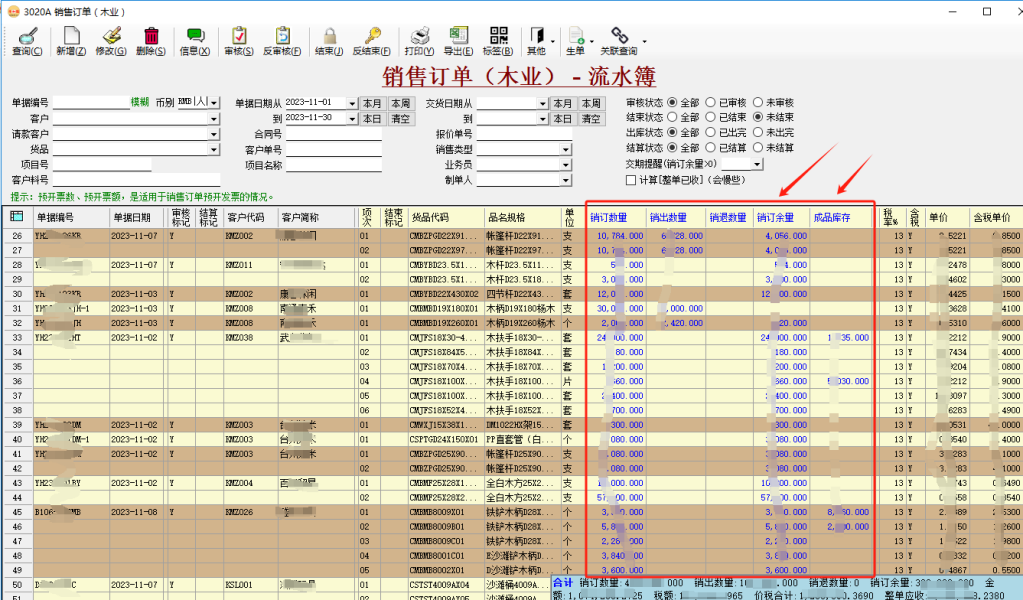Screen dimensions: 1023x600
Task: Click the 标签 (Label) barcode icon
Action: click(x=499, y=40)
